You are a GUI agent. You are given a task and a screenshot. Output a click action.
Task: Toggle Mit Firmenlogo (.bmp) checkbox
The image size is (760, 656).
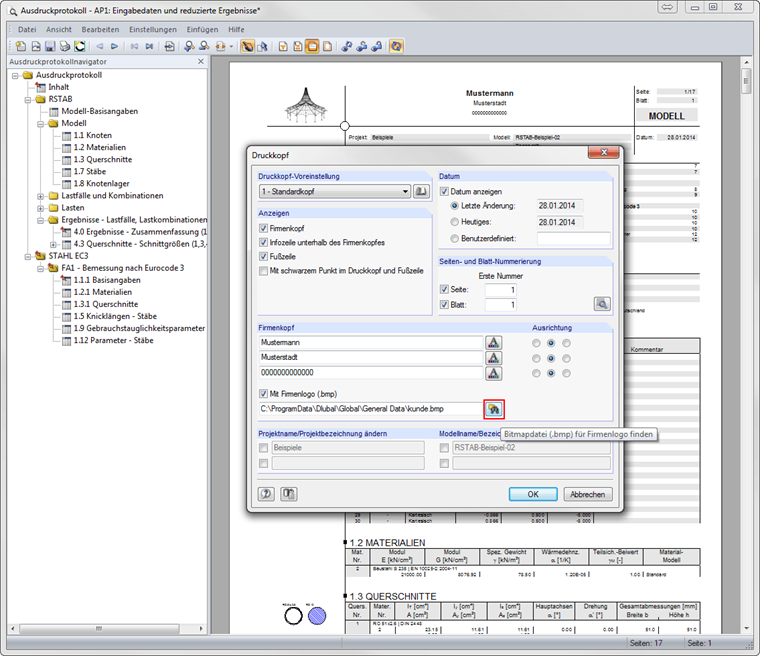pyautogui.click(x=264, y=394)
